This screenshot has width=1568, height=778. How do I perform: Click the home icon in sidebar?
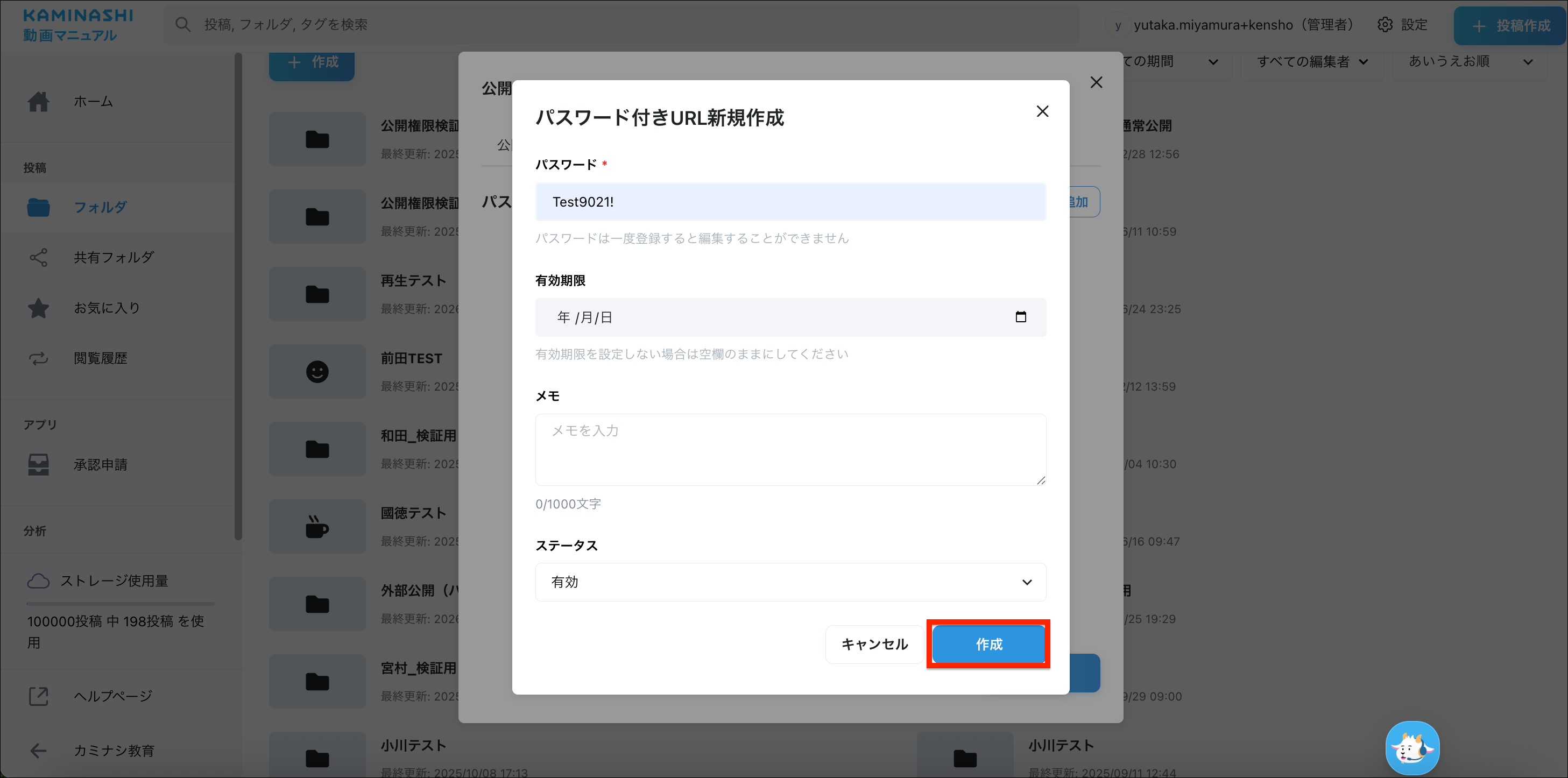point(38,101)
